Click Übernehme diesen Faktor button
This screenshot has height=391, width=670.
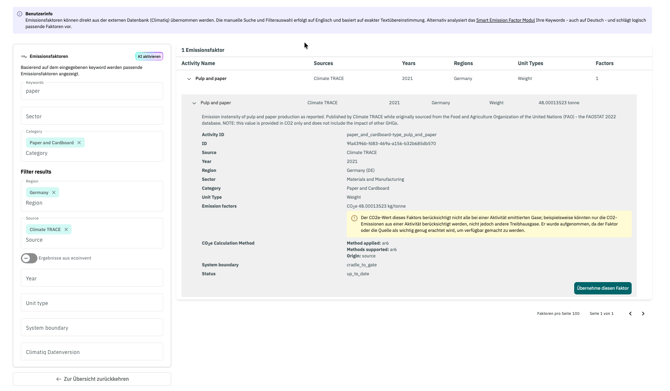602,288
